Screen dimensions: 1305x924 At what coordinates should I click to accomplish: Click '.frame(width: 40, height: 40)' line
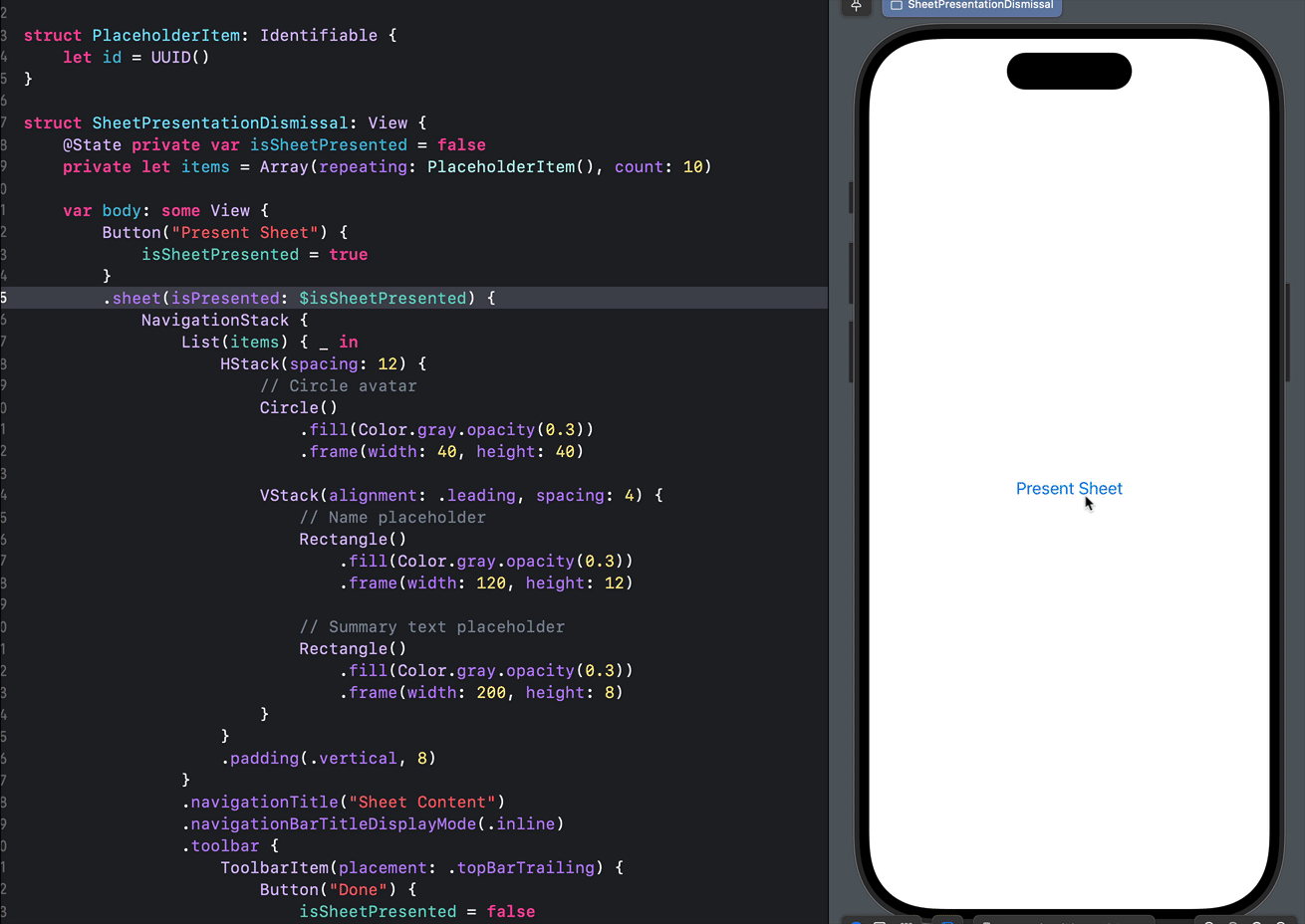coord(441,451)
